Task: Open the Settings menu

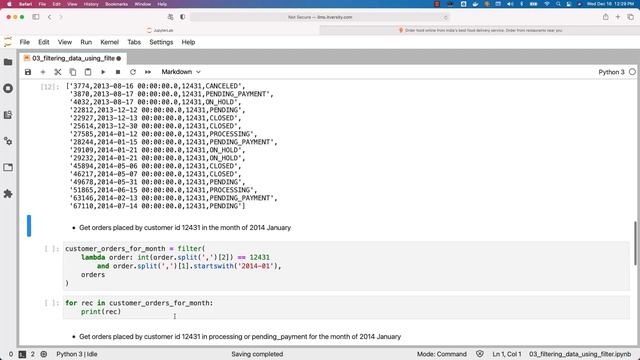Action: coord(161,42)
